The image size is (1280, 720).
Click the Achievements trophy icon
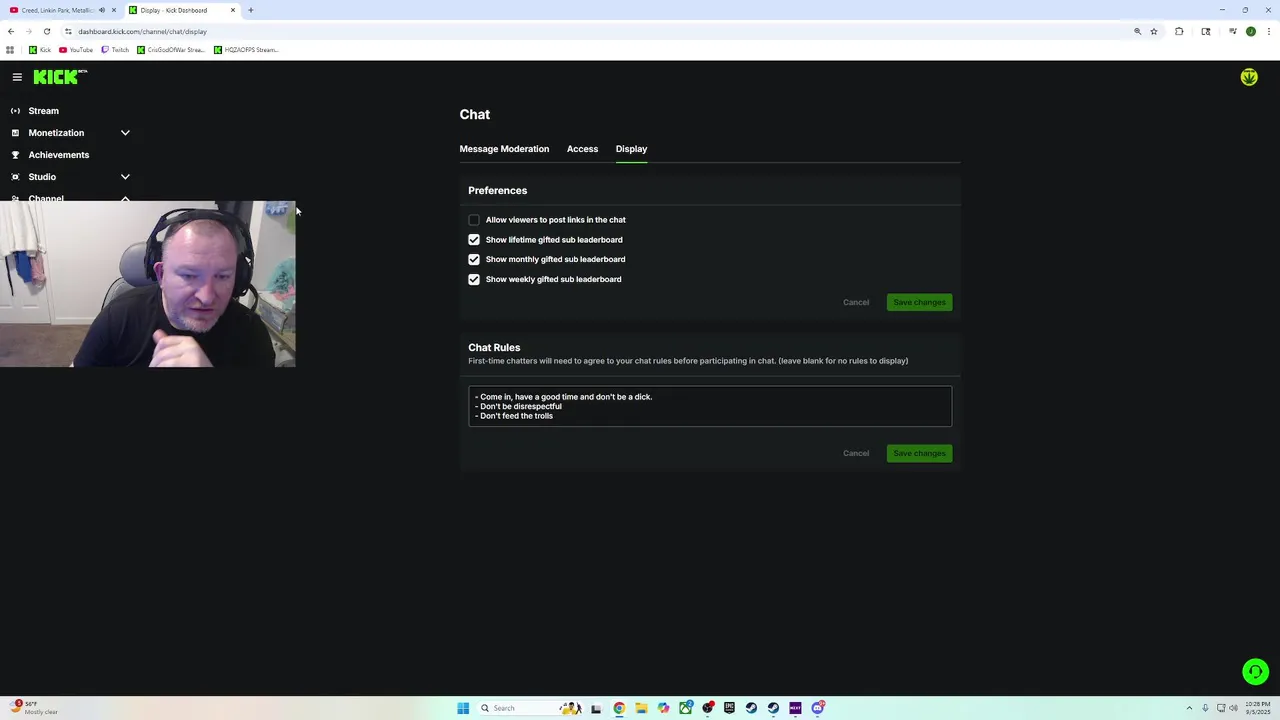click(15, 155)
